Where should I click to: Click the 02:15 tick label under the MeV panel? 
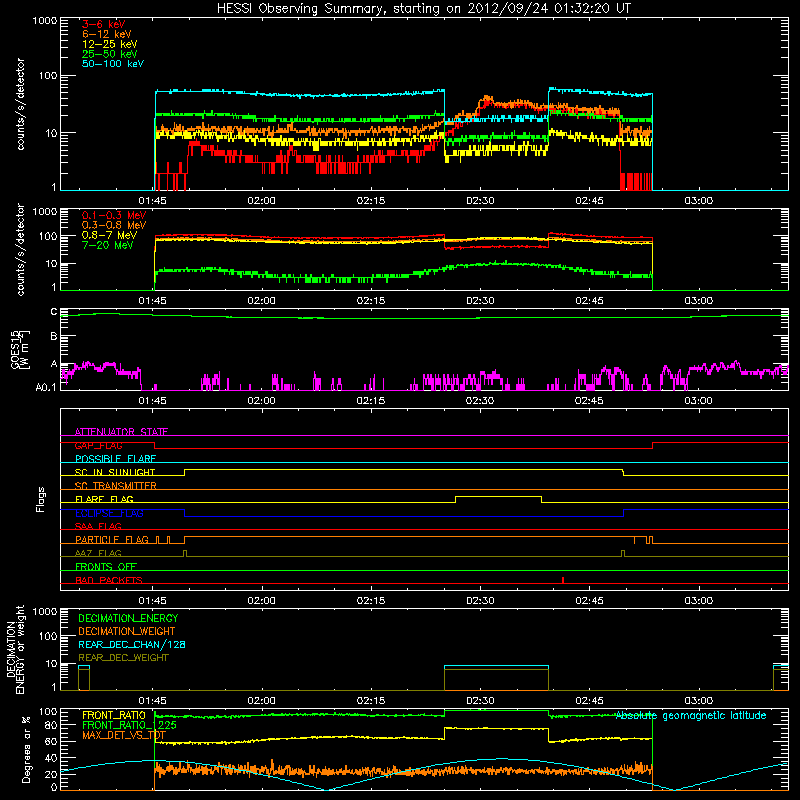(371, 301)
